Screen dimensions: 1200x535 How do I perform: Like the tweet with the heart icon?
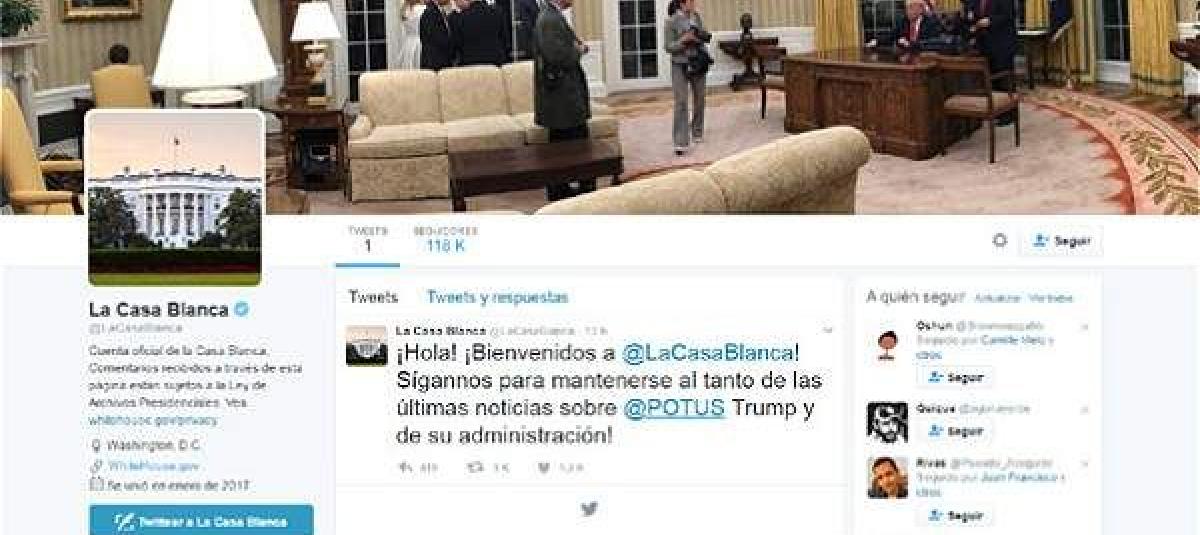click(544, 467)
